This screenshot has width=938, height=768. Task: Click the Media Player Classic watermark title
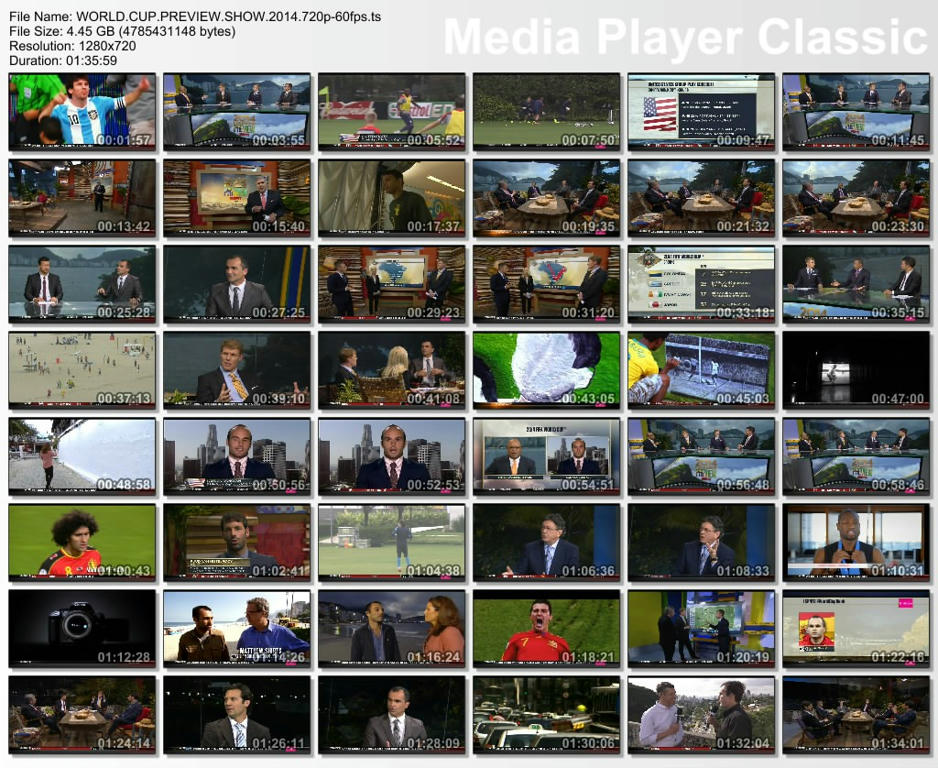coord(685,38)
